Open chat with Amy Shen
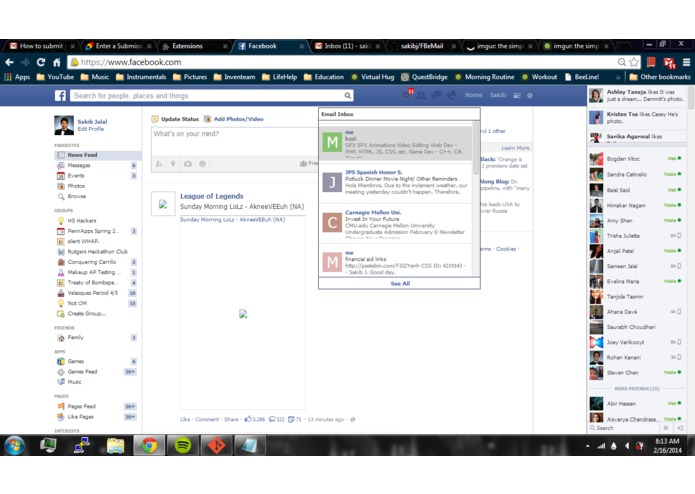This screenshot has width=695, height=494. (636, 221)
